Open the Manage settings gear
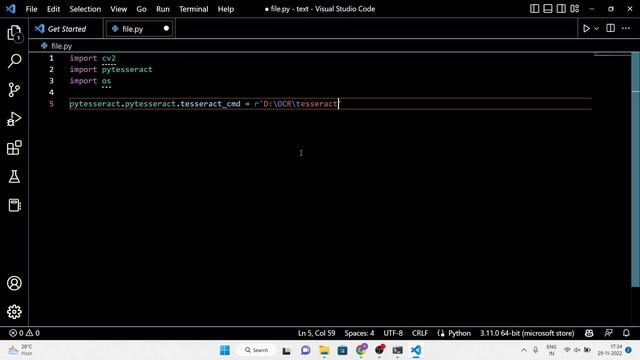Screen dimensions: 640x360 pyautogui.click(x=14, y=312)
